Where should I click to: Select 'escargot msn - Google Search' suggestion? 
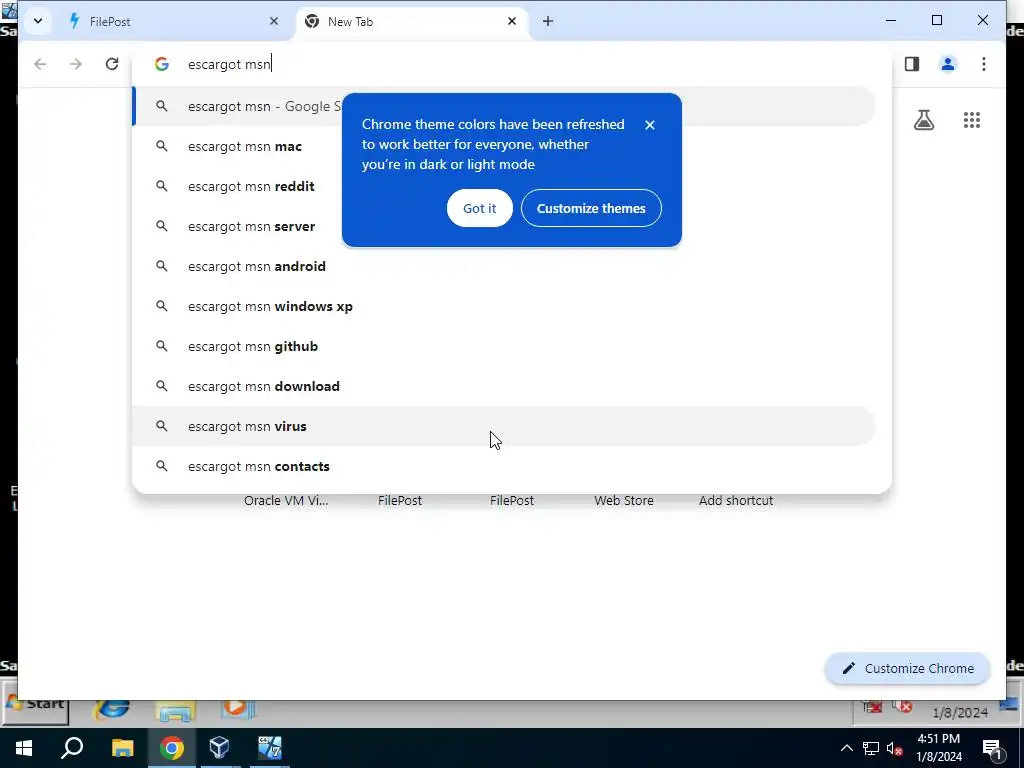coord(504,106)
